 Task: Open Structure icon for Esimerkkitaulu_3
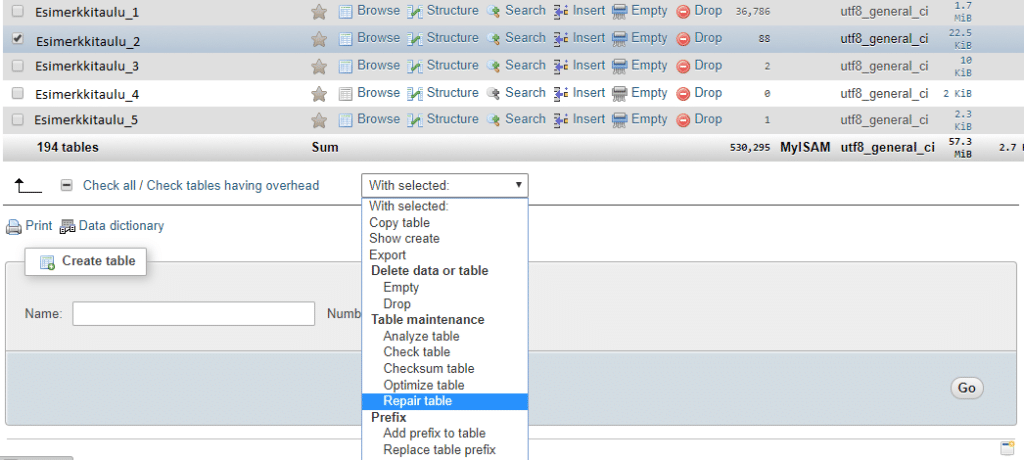(416, 66)
